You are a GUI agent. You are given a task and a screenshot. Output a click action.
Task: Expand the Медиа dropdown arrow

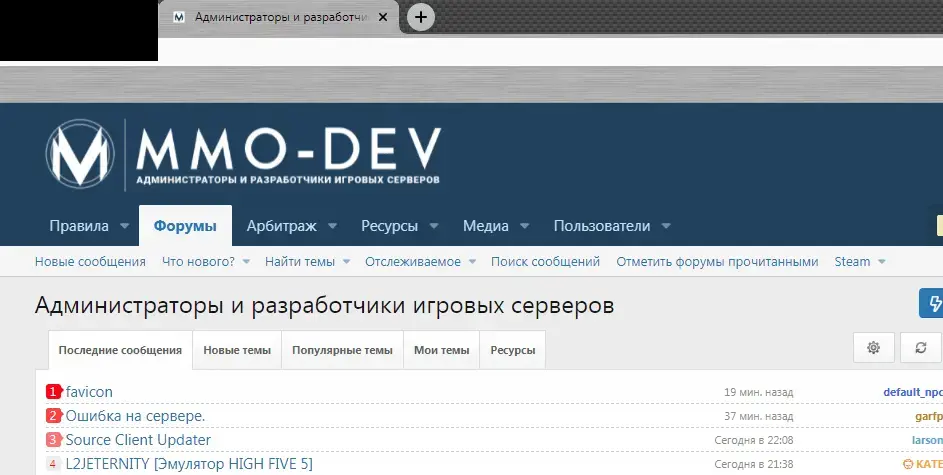click(x=524, y=226)
